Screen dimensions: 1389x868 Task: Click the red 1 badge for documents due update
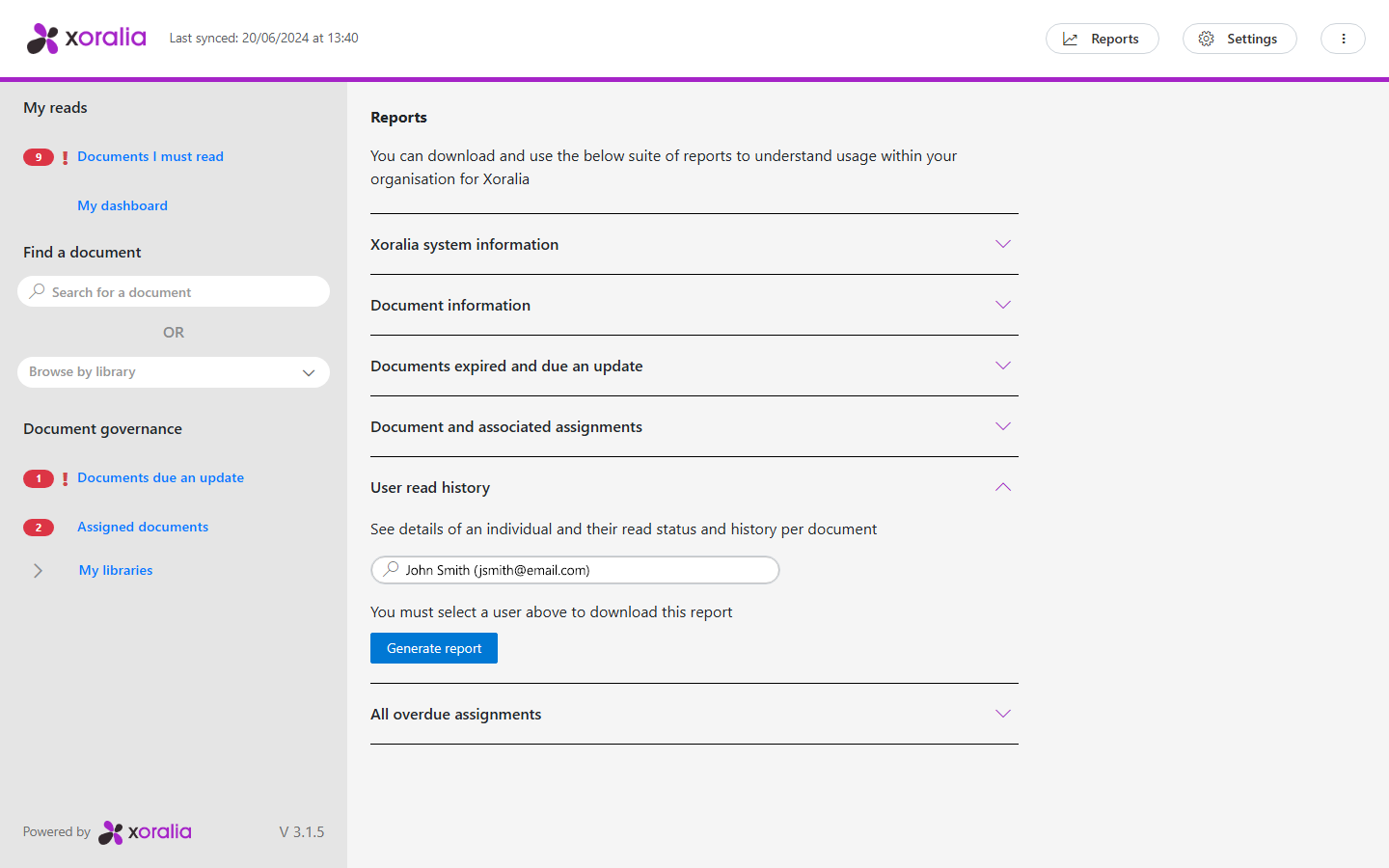39,478
